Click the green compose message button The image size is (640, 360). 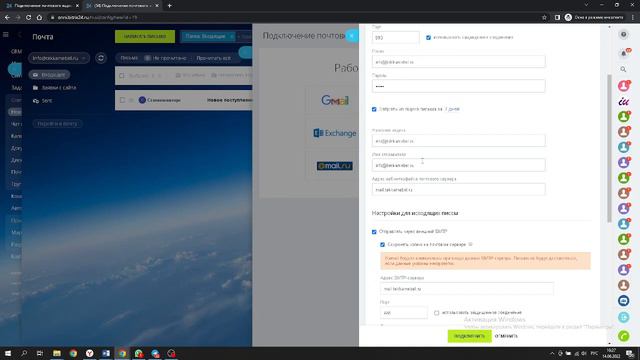[145, 36]
